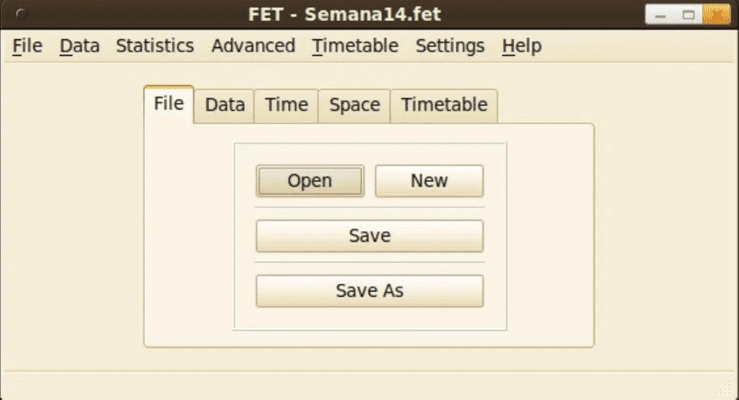739x400 pixels.
Task: Open the Advanced menu
Action: [x=253, y=46]
